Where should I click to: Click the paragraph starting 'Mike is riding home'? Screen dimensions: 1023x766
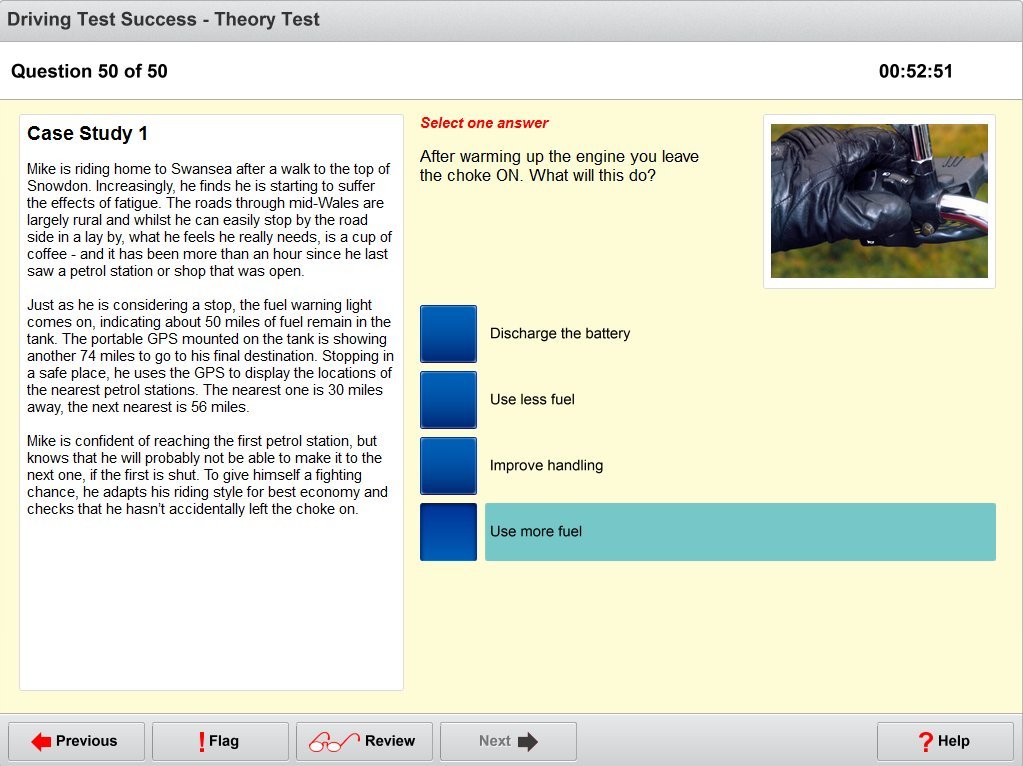pyautogui.click(x=209, y=220)
